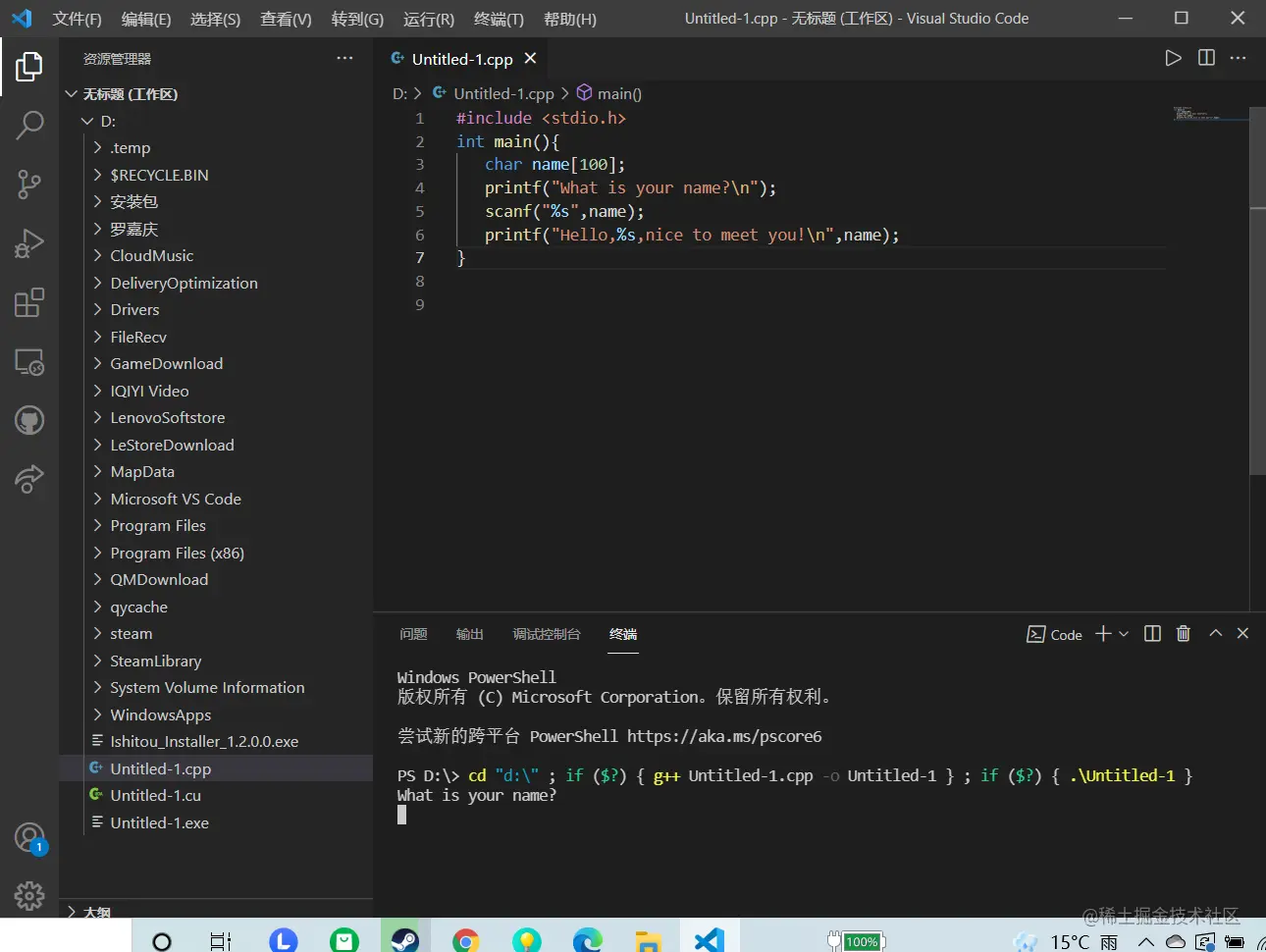Open the Extensions view
Image resolution: width=1266 pixels, height=952 pixels.
point(29,302)
